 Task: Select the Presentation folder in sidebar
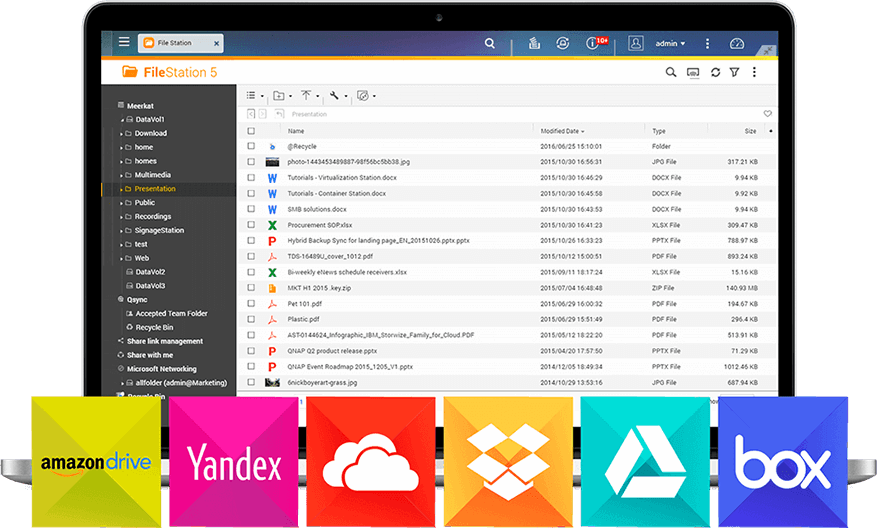155,188
